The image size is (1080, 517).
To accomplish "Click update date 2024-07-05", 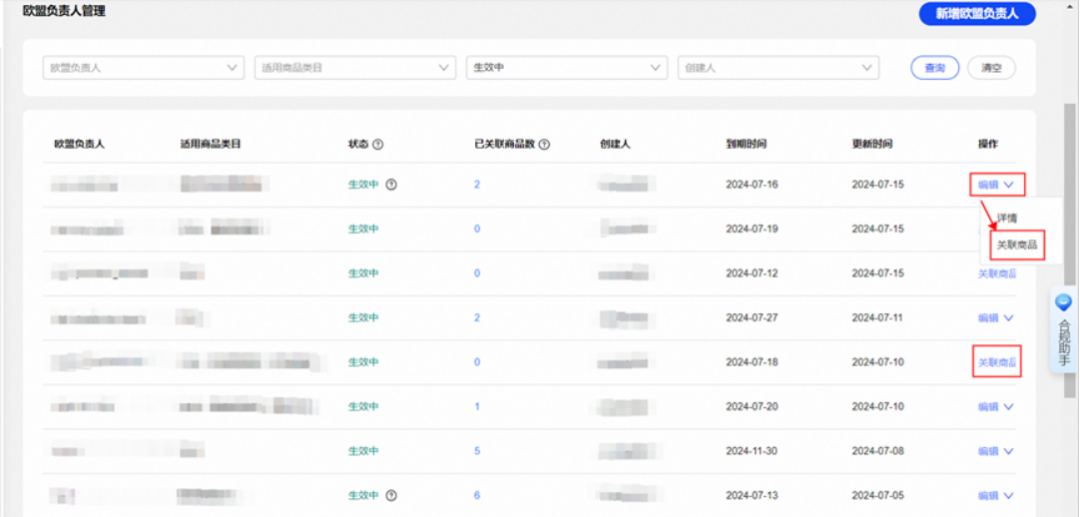I will click(878, 495).
